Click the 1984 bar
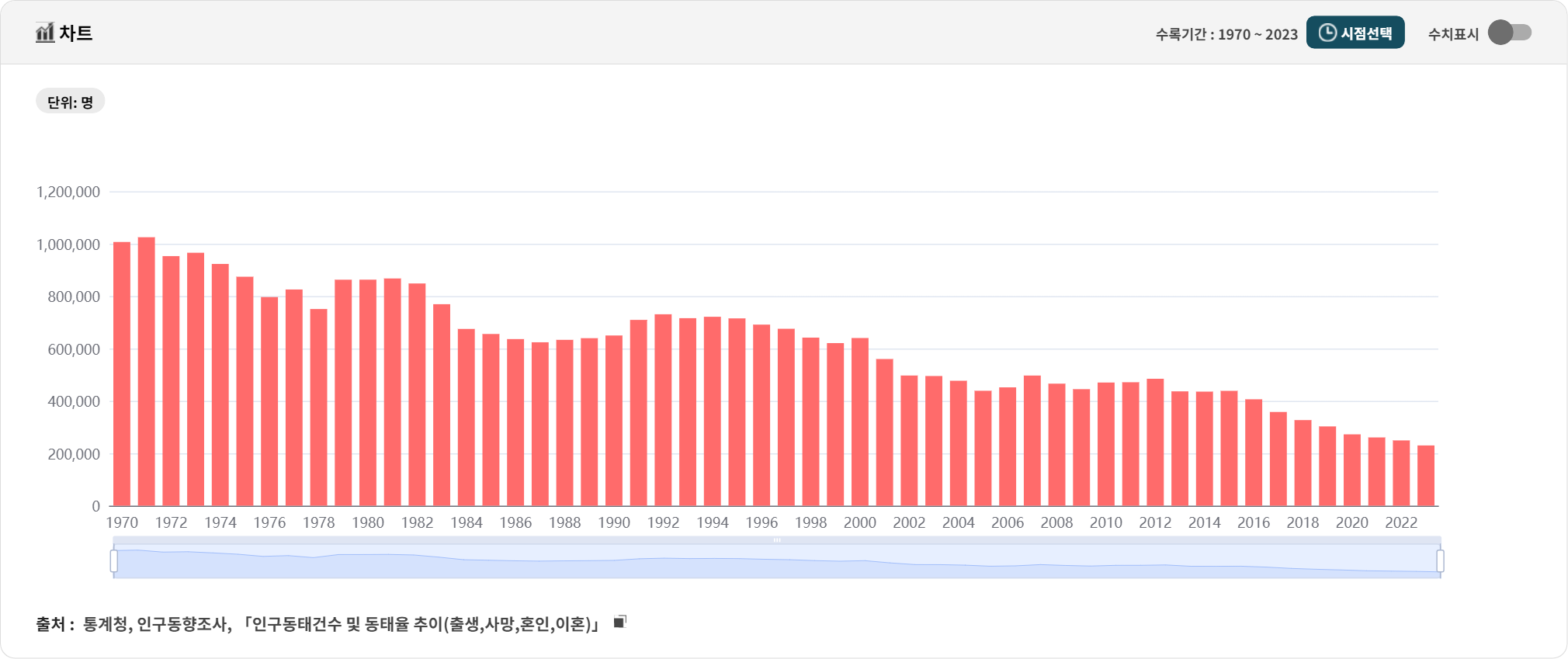Screen dimensions: 1568x659 click(467, 418)
